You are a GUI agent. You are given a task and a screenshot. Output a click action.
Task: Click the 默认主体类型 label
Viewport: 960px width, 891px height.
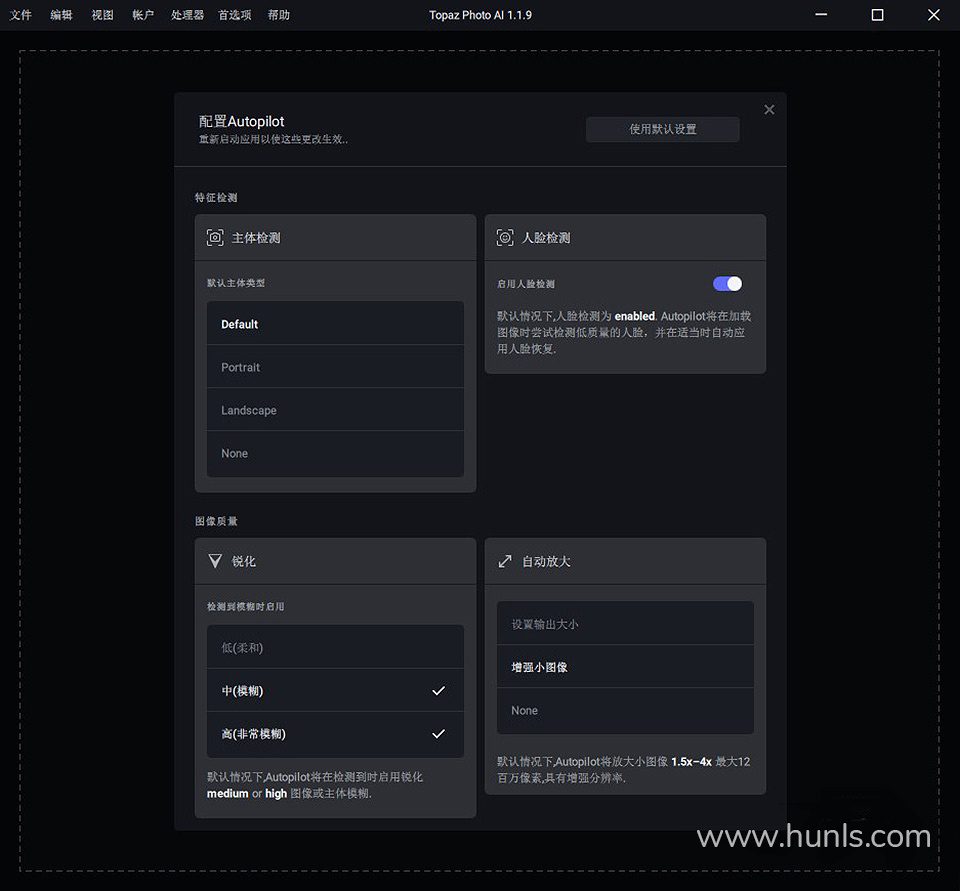(236, 283)
